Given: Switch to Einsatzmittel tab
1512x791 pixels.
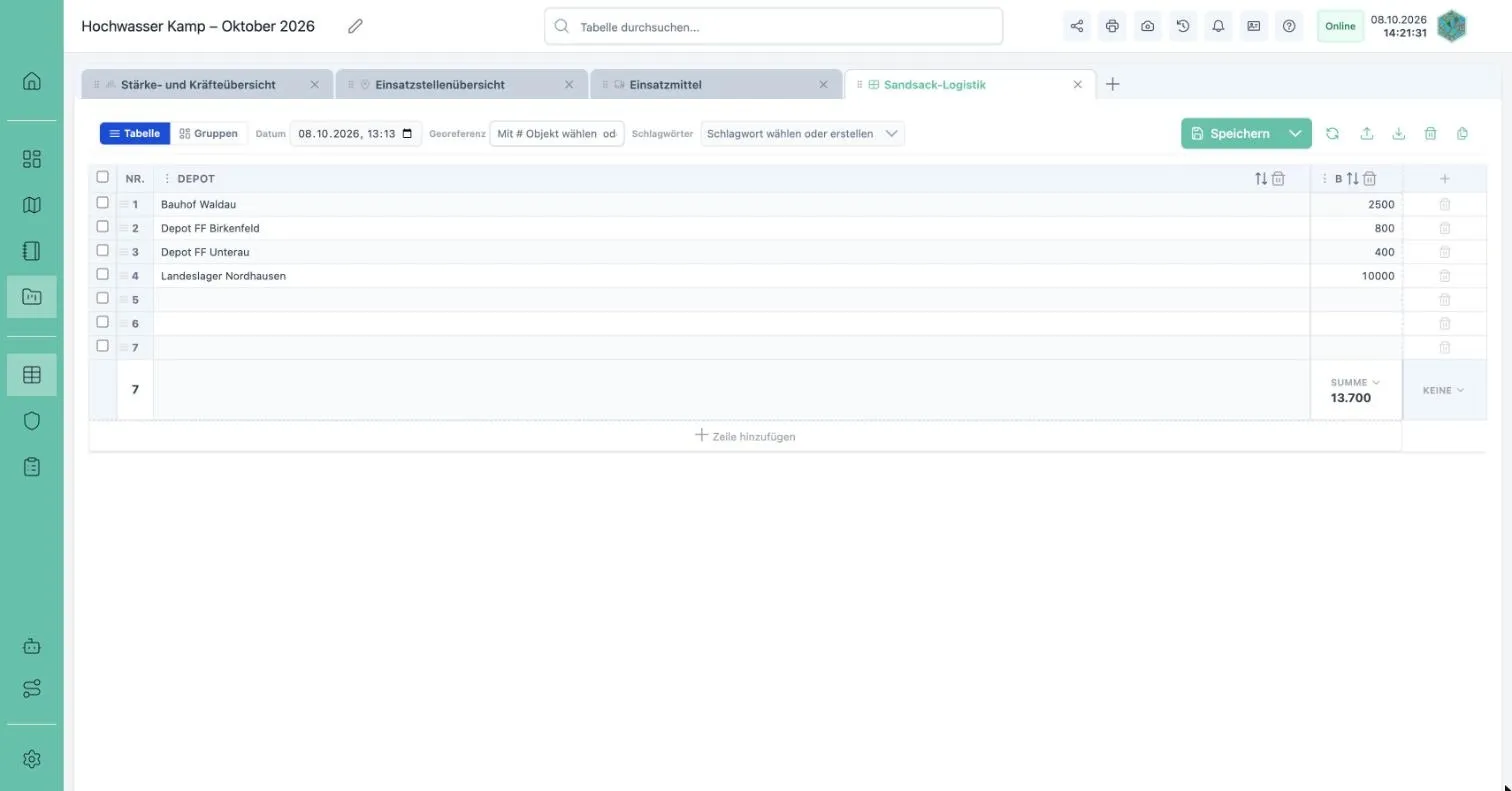Looking at the screenshot, I should pyautogui.click(x=716, y=85).
